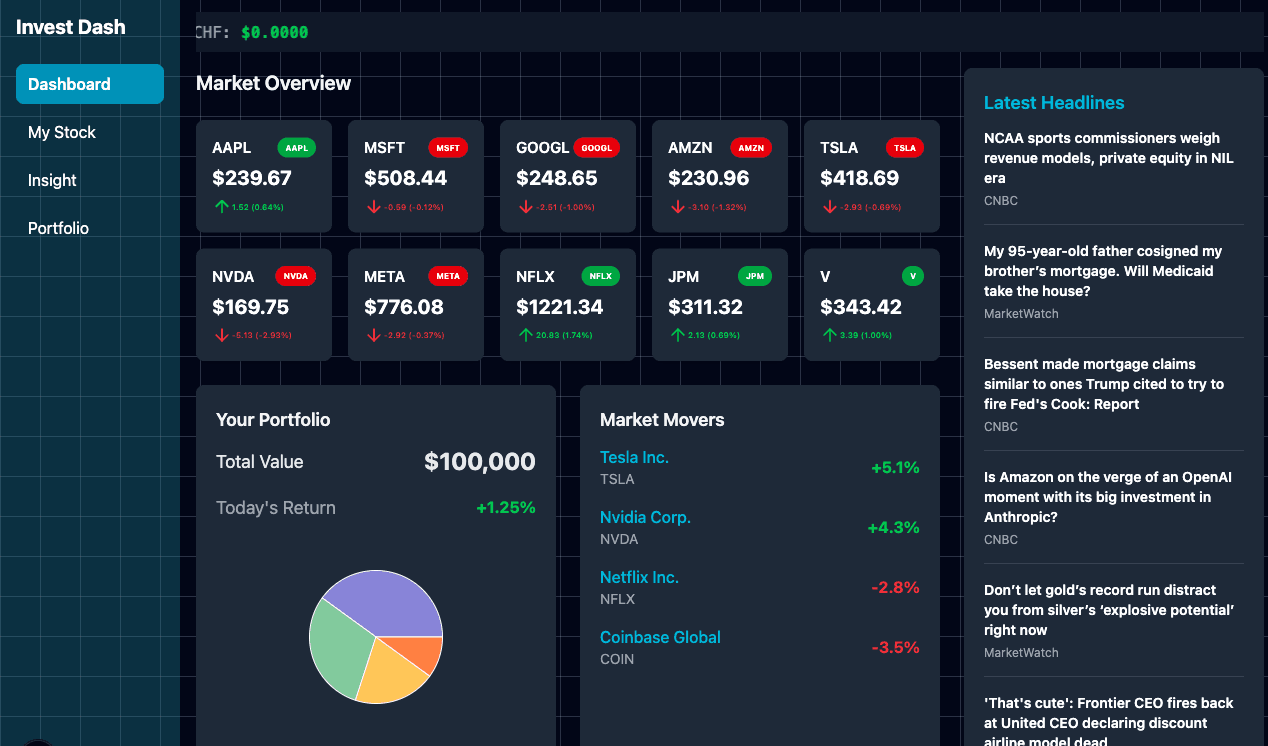Image resolution: width=1268 pixels, height=746 pixels.
Task: Open the Dashboard sidebar item
Action: (x=90, y=84)
